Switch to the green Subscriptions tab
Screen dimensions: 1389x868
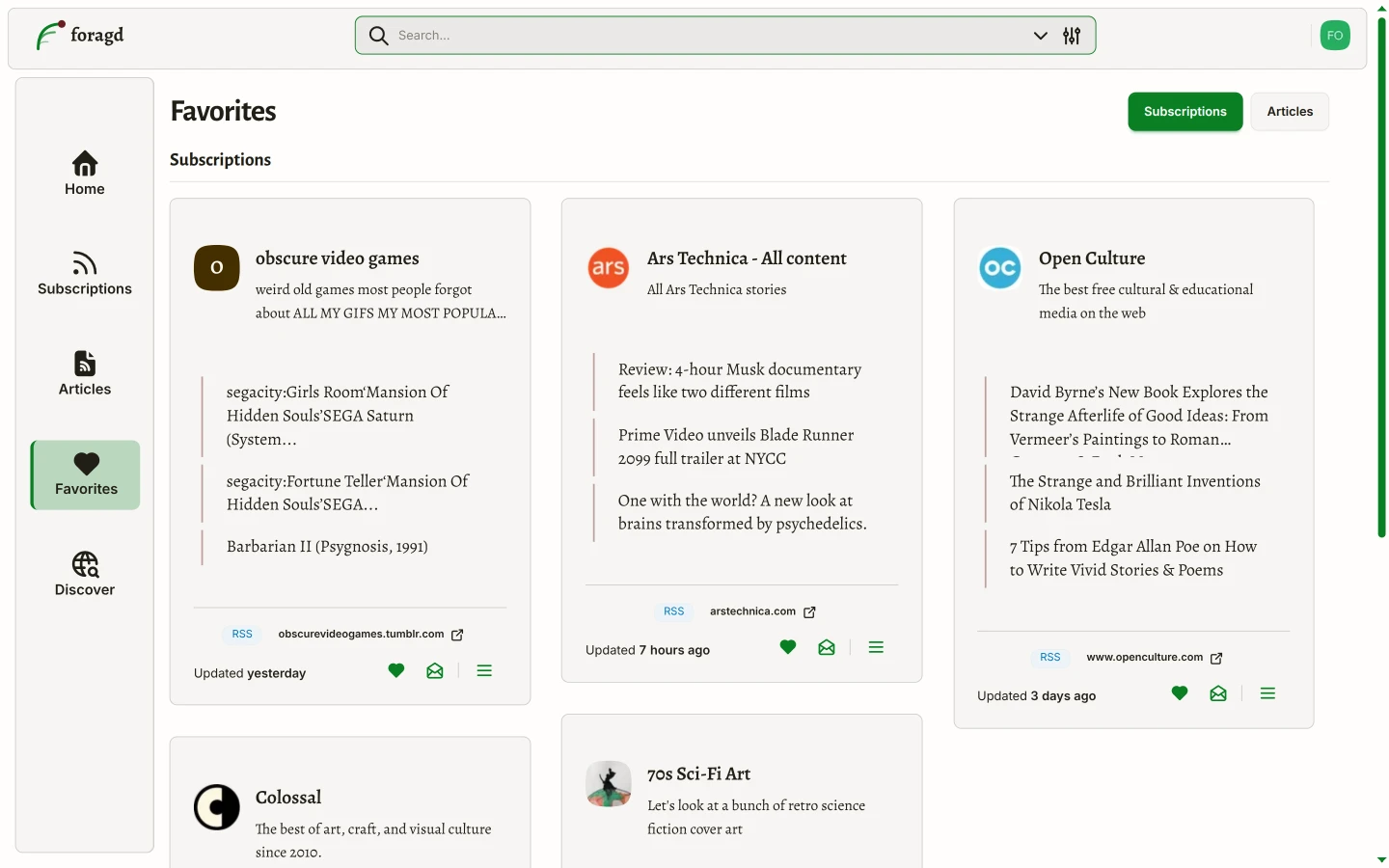(x=1185, y=112)
